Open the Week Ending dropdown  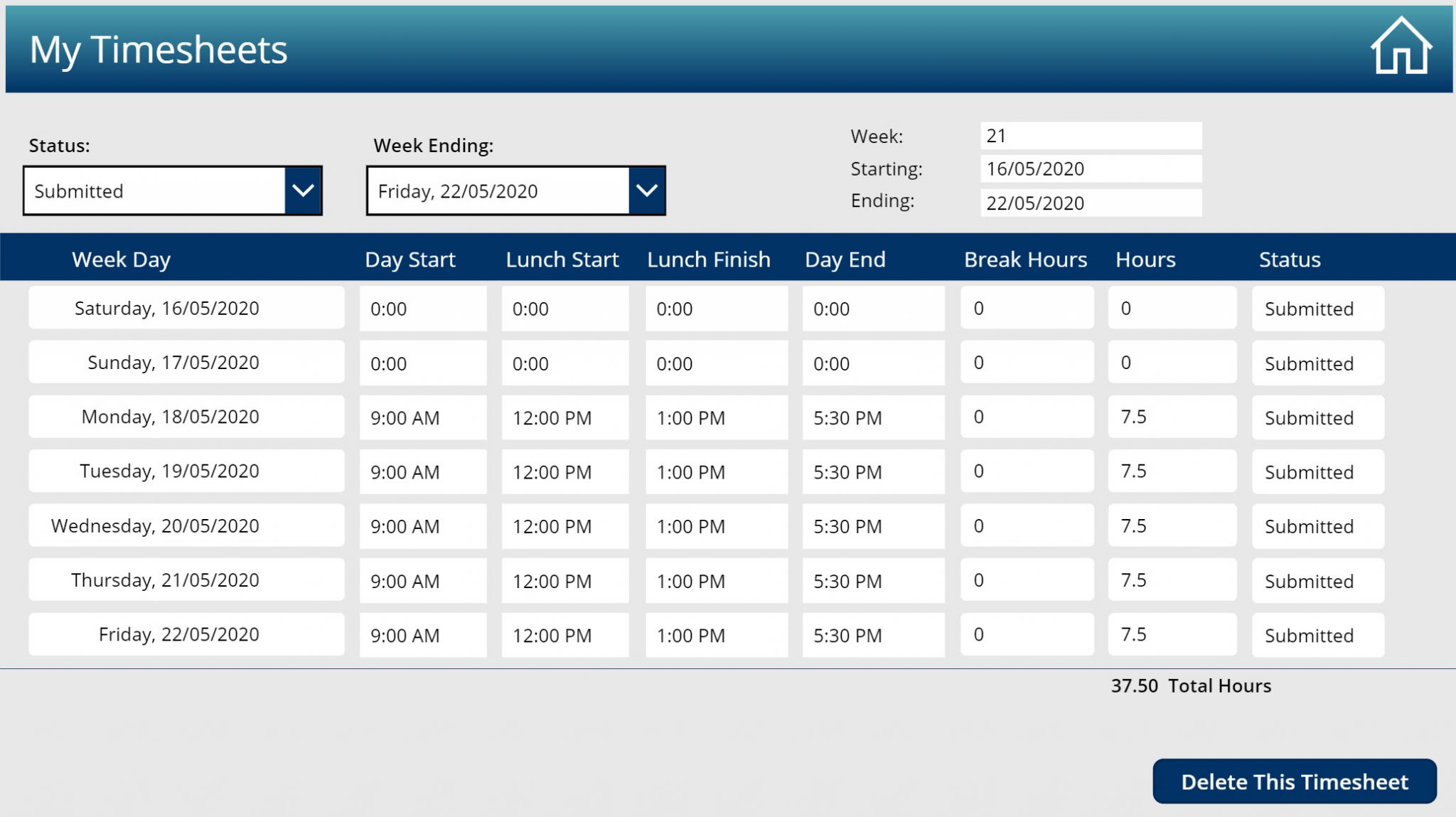498,190
